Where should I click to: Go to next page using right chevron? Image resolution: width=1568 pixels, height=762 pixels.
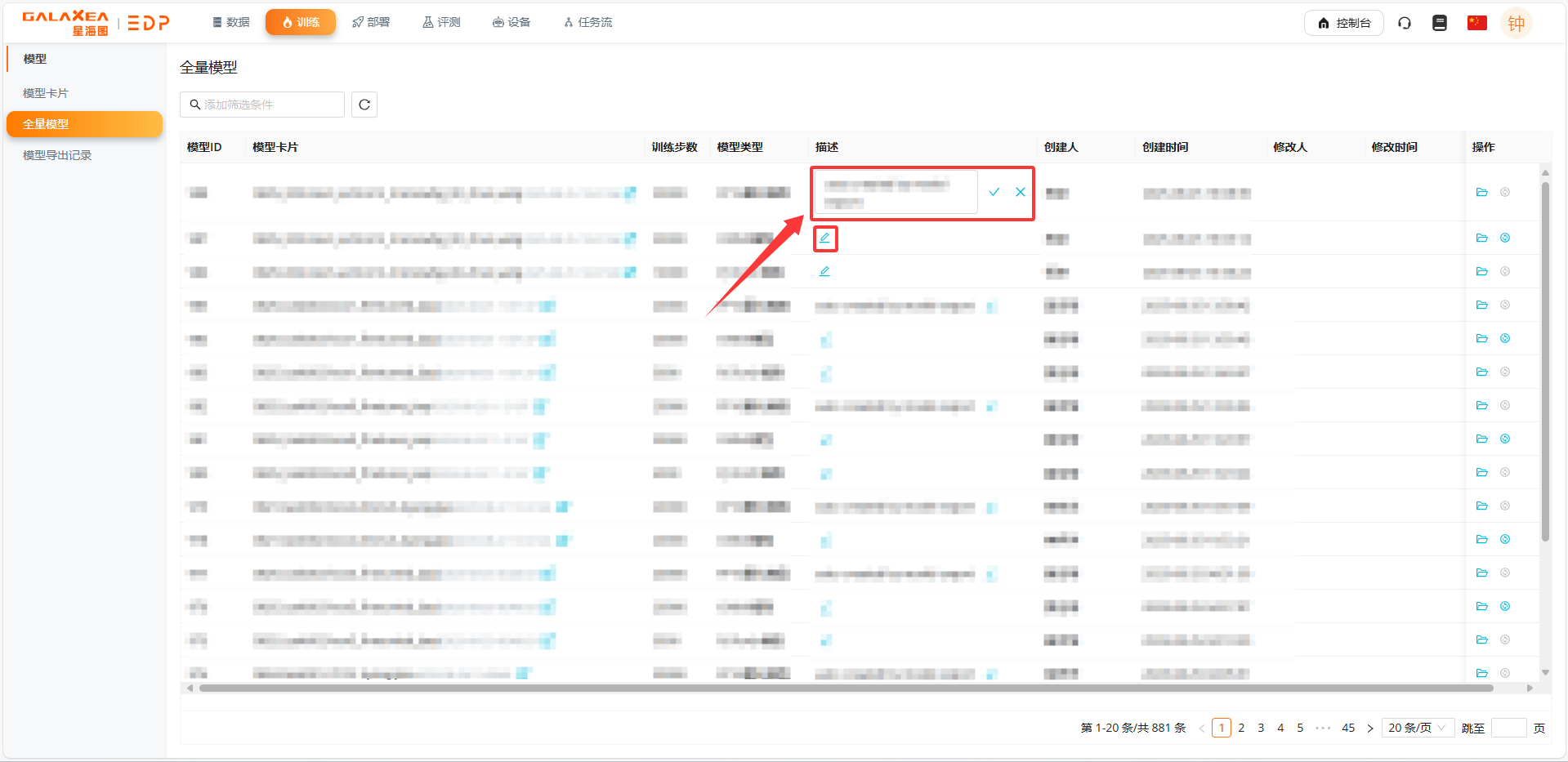click(1370, 728)
